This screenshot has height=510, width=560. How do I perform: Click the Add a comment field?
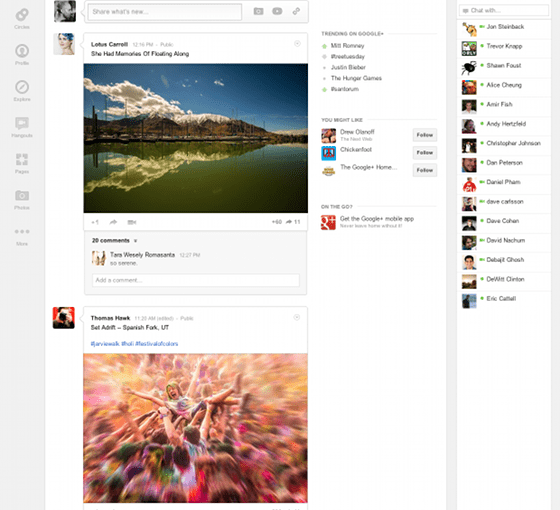point(196,280)
